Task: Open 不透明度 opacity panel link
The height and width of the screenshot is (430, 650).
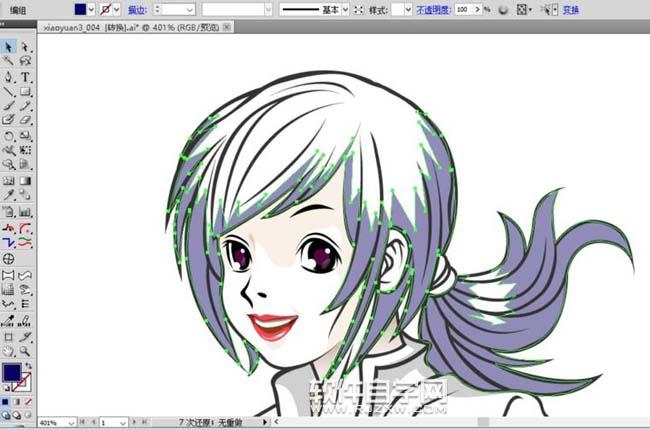Action: (433, 10)
